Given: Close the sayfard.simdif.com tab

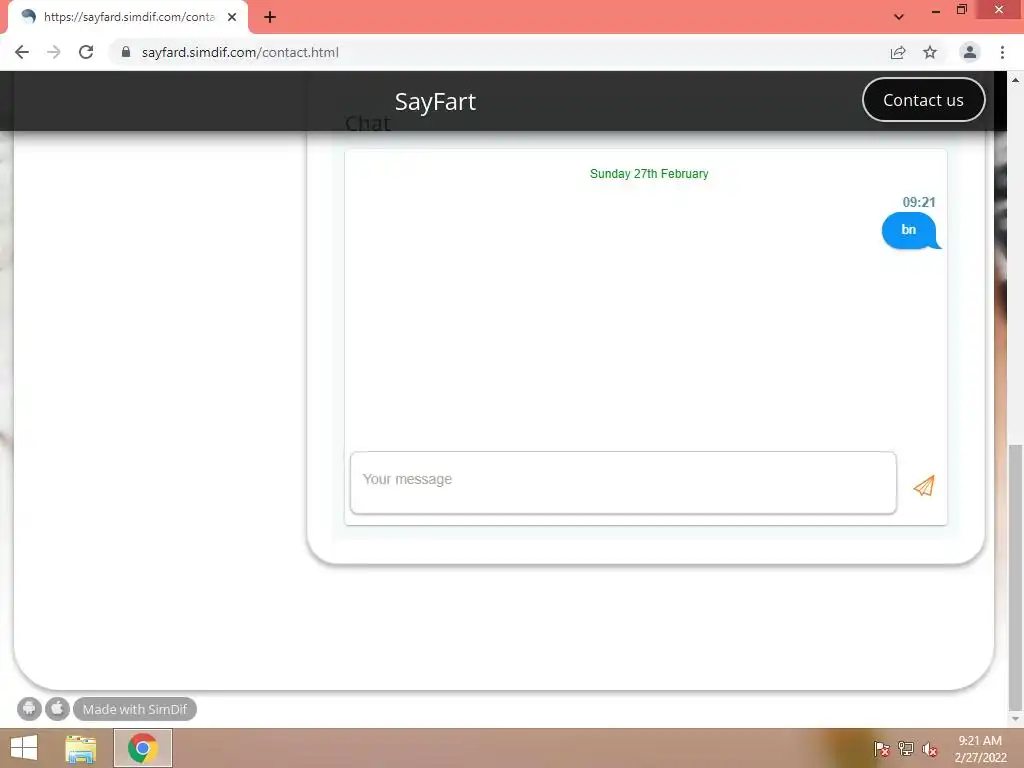Looking at the screenshot, I should [x=232, y=17].
